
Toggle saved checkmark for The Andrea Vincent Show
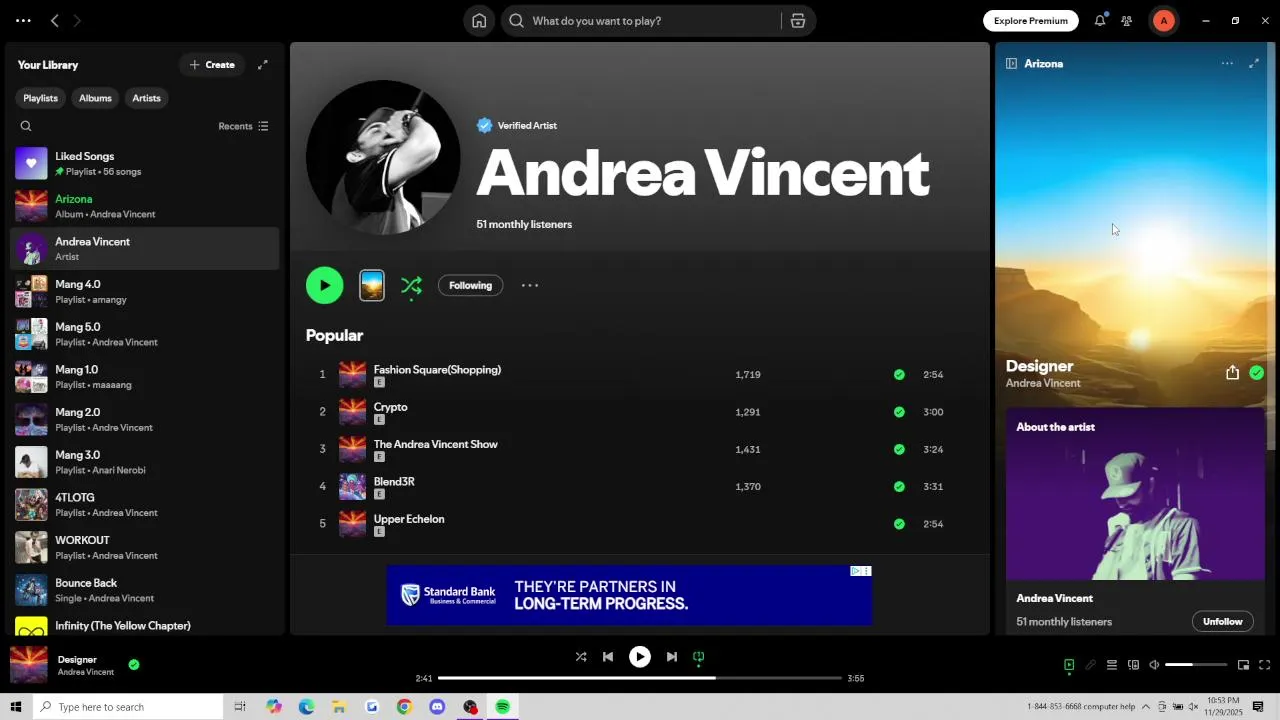click(899, 449)
